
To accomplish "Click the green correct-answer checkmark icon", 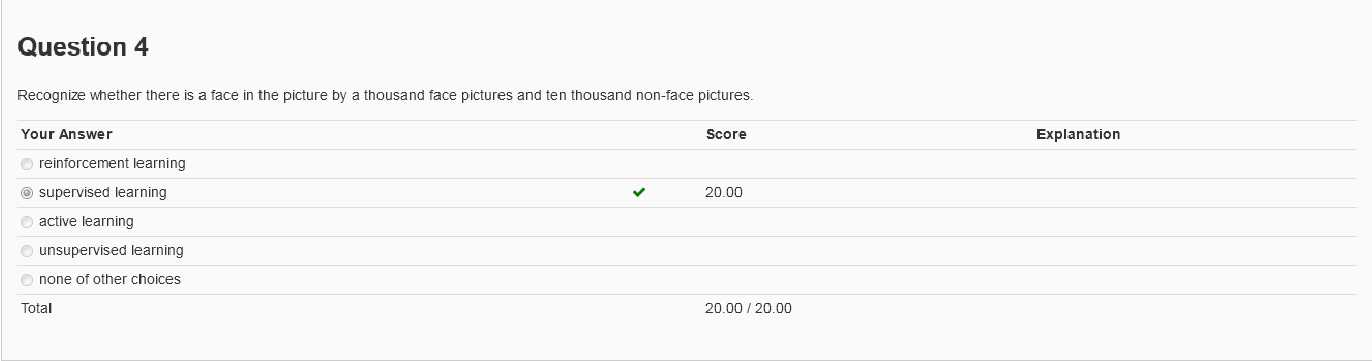I will click(x=639, y=192).
